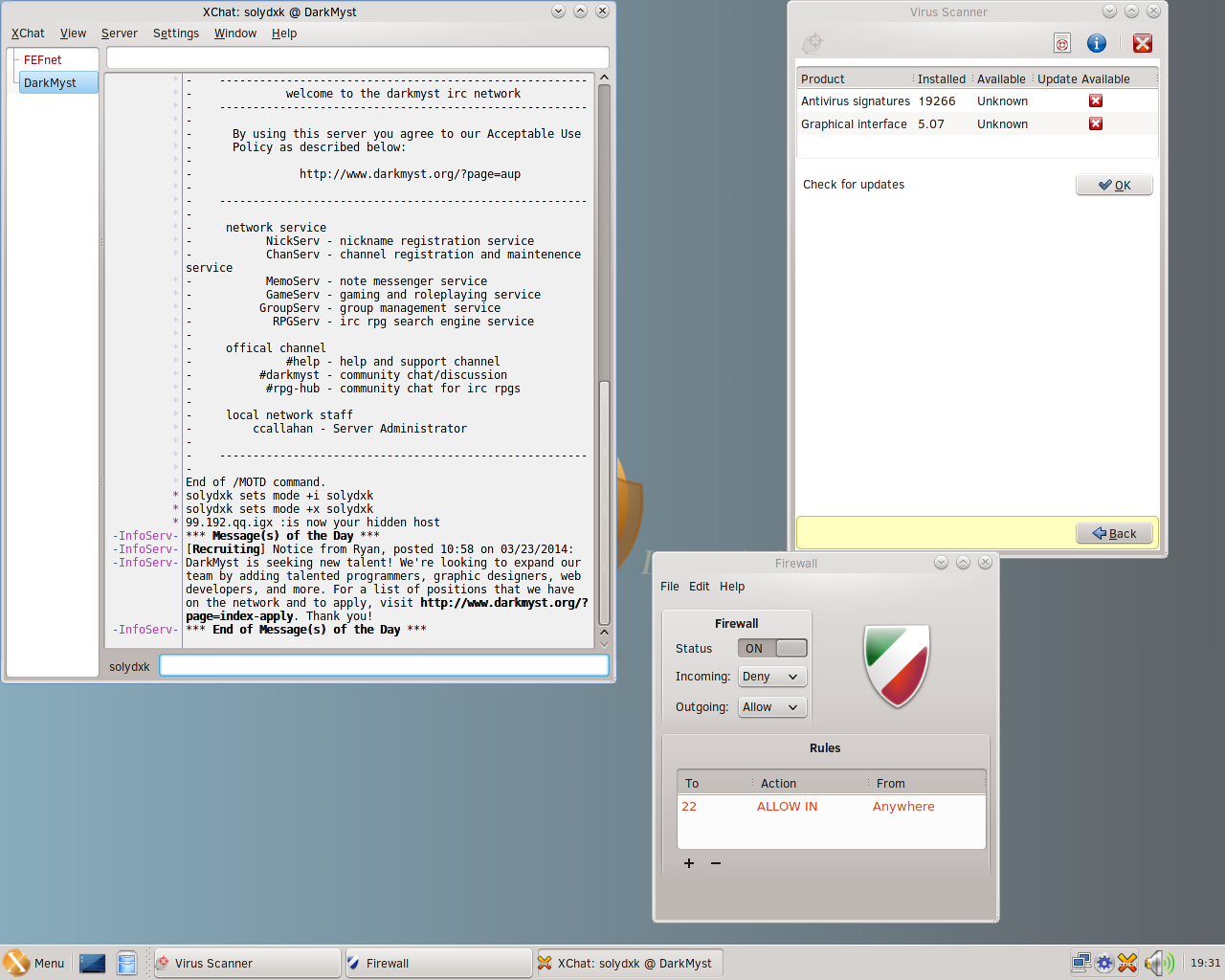Image resolution: width=1225 pixels, height=980 pixels.
Task: Select the DarkMyst server in the XChat tree
Action: point(57,83)
